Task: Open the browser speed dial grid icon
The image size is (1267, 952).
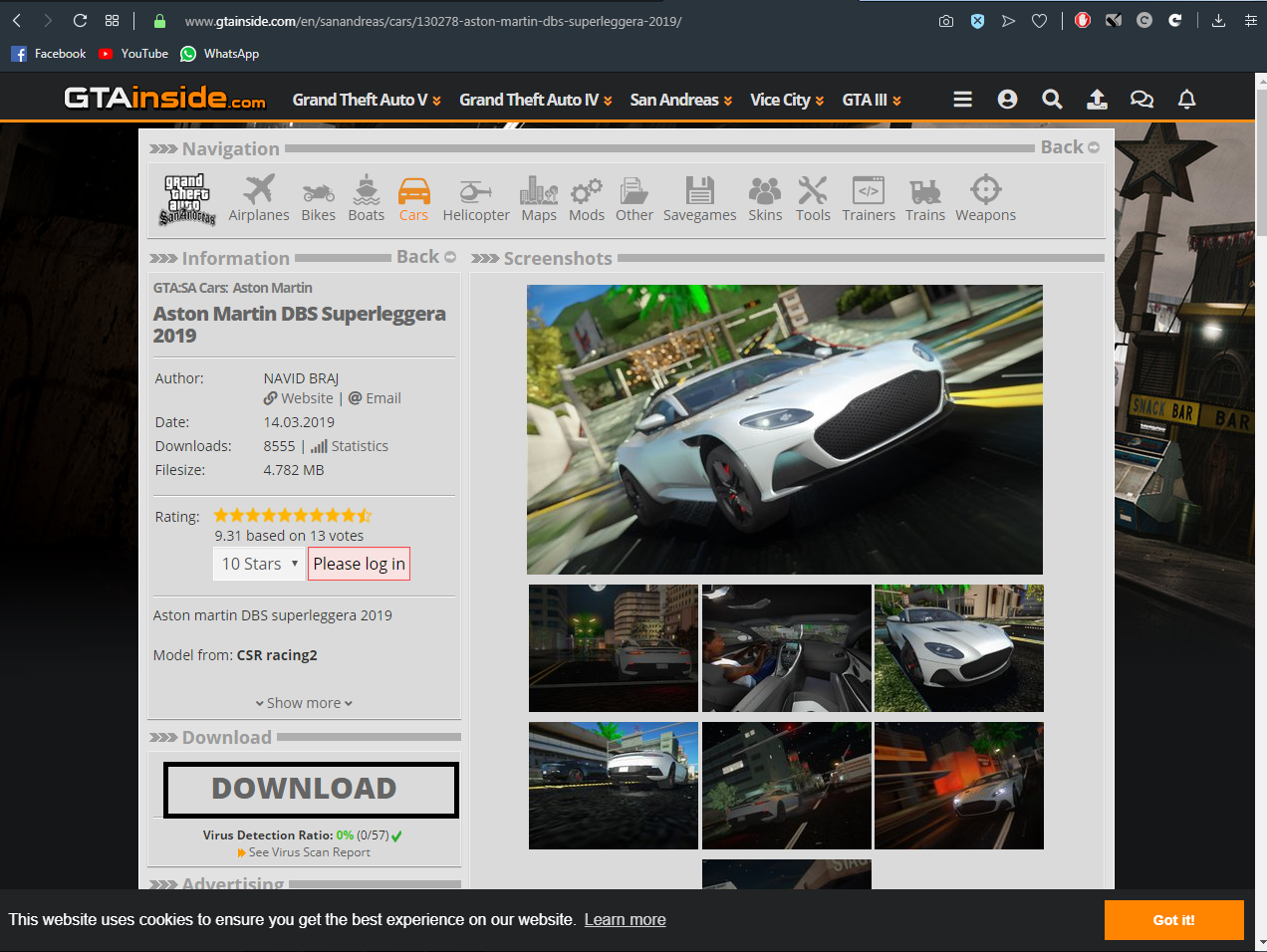Action: pos(112,21)
